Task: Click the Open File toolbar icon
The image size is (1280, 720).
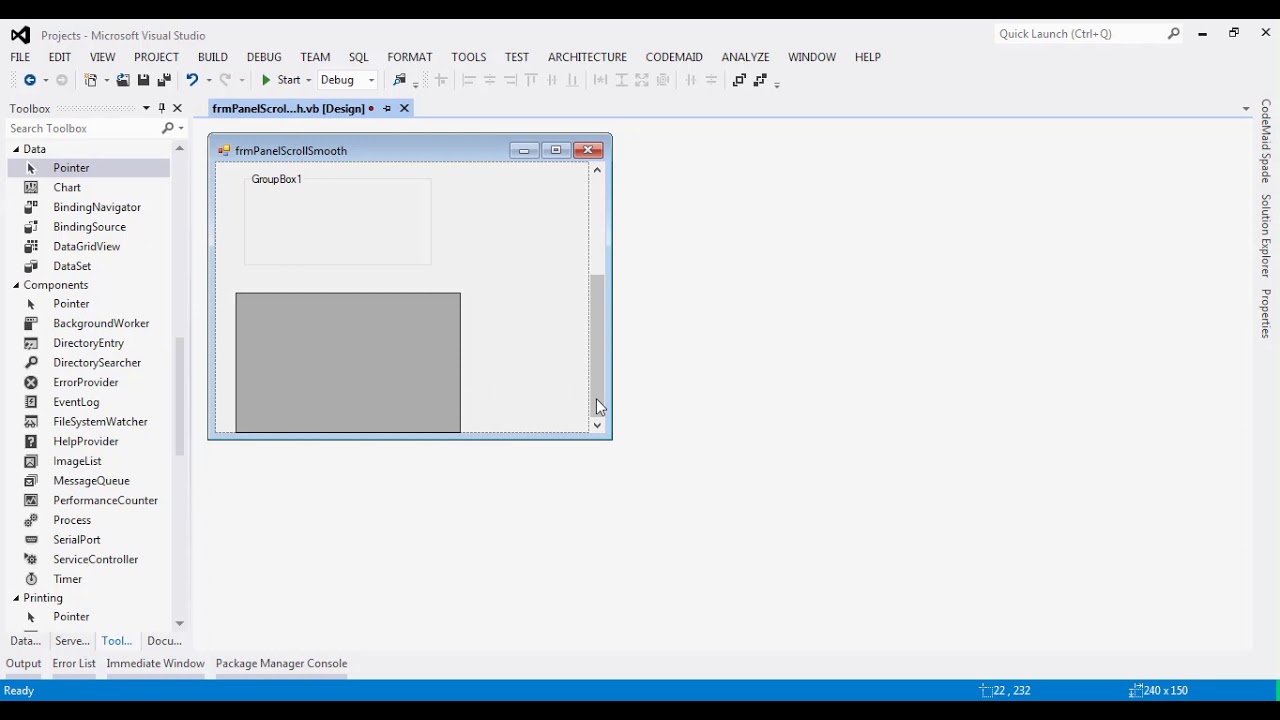Action: tap(123, 80)
